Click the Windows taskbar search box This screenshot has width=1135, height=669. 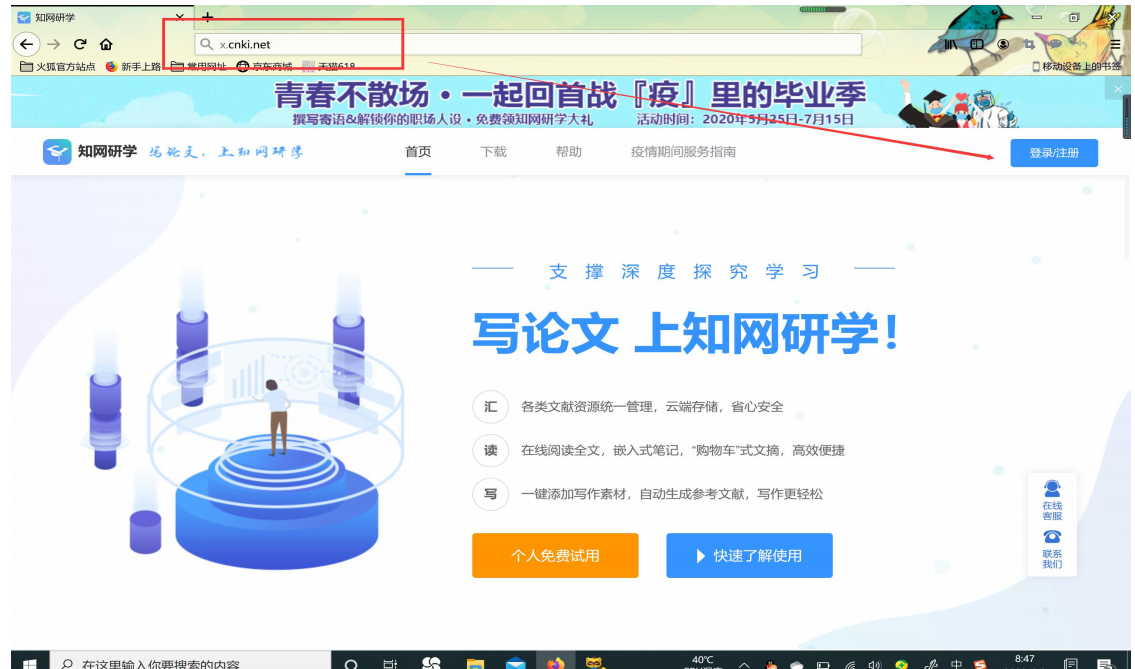tap(190, 662)
